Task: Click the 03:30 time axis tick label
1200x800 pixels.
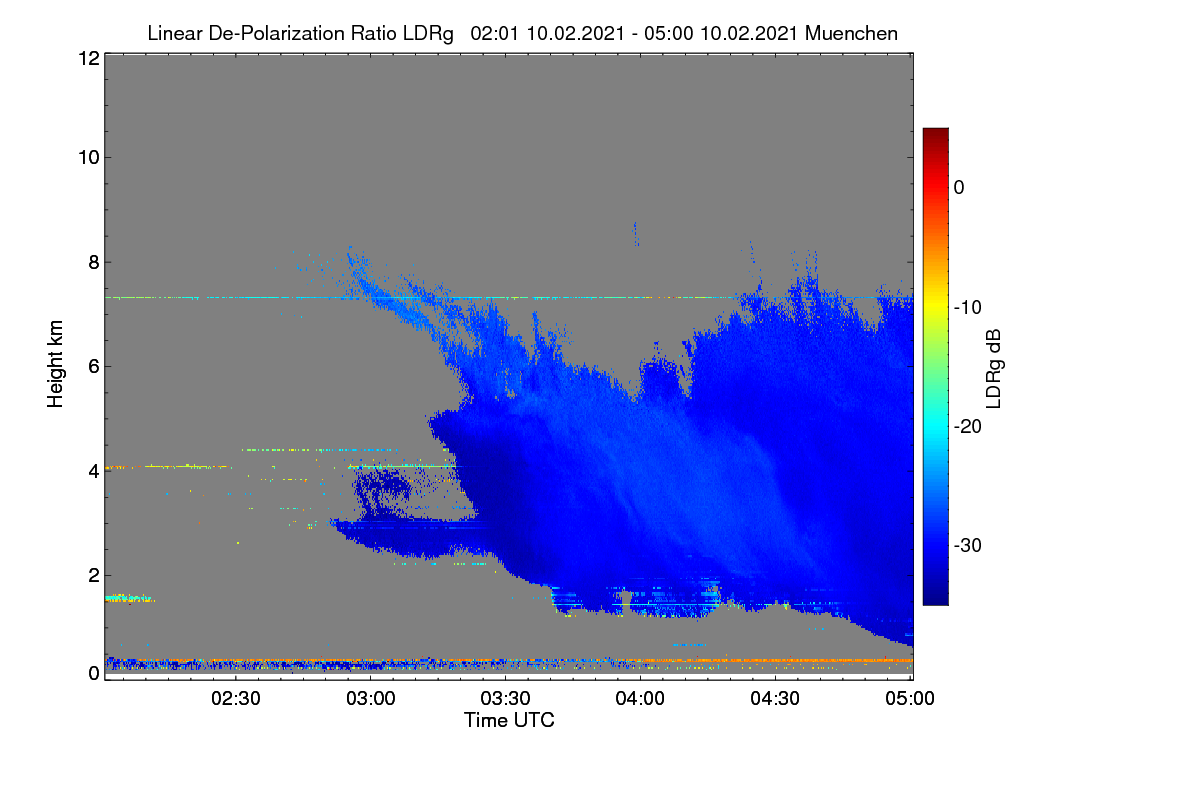Action: (x=506, y=699)
